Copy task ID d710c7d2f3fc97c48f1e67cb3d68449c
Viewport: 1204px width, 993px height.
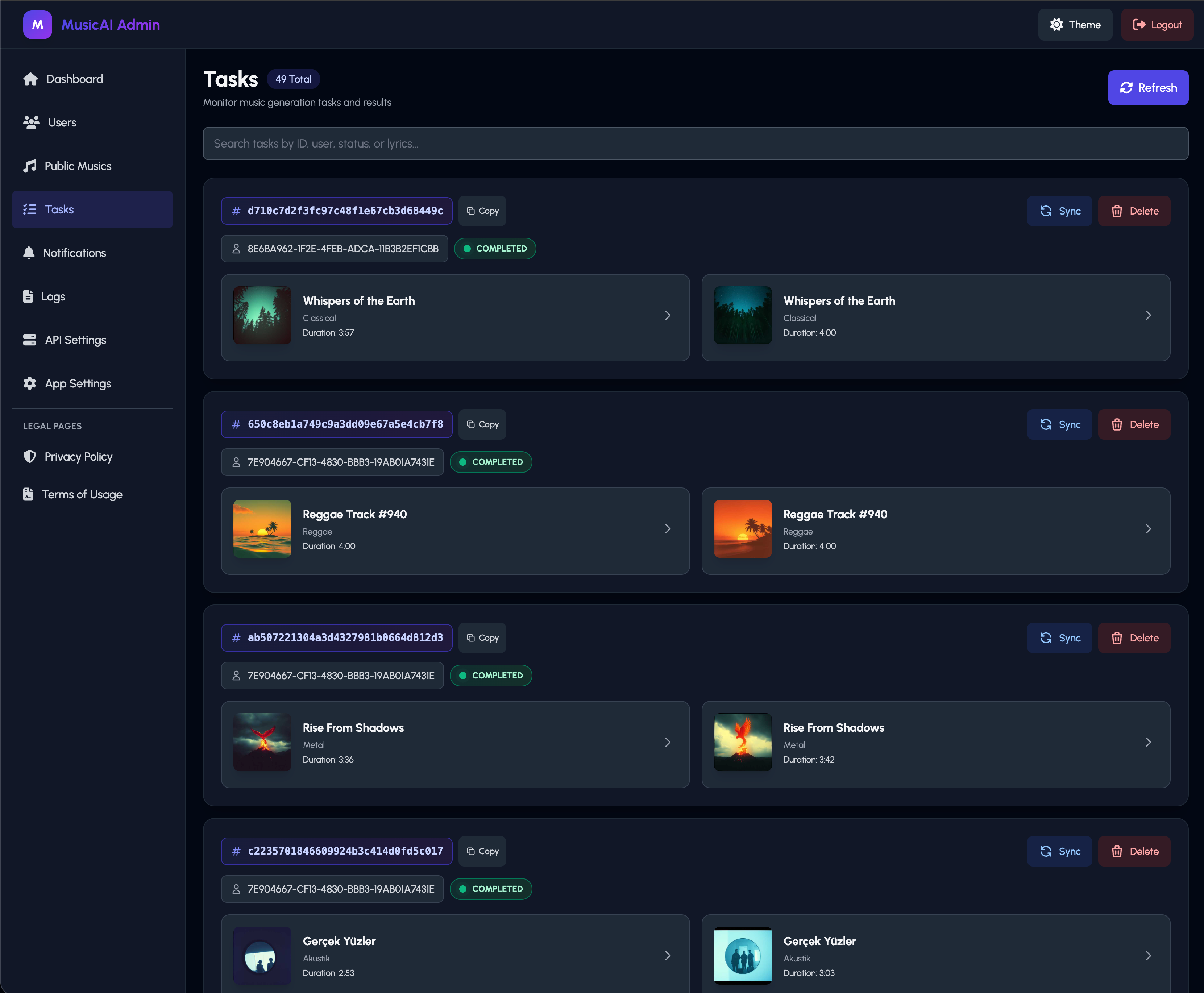coord(482,211)
